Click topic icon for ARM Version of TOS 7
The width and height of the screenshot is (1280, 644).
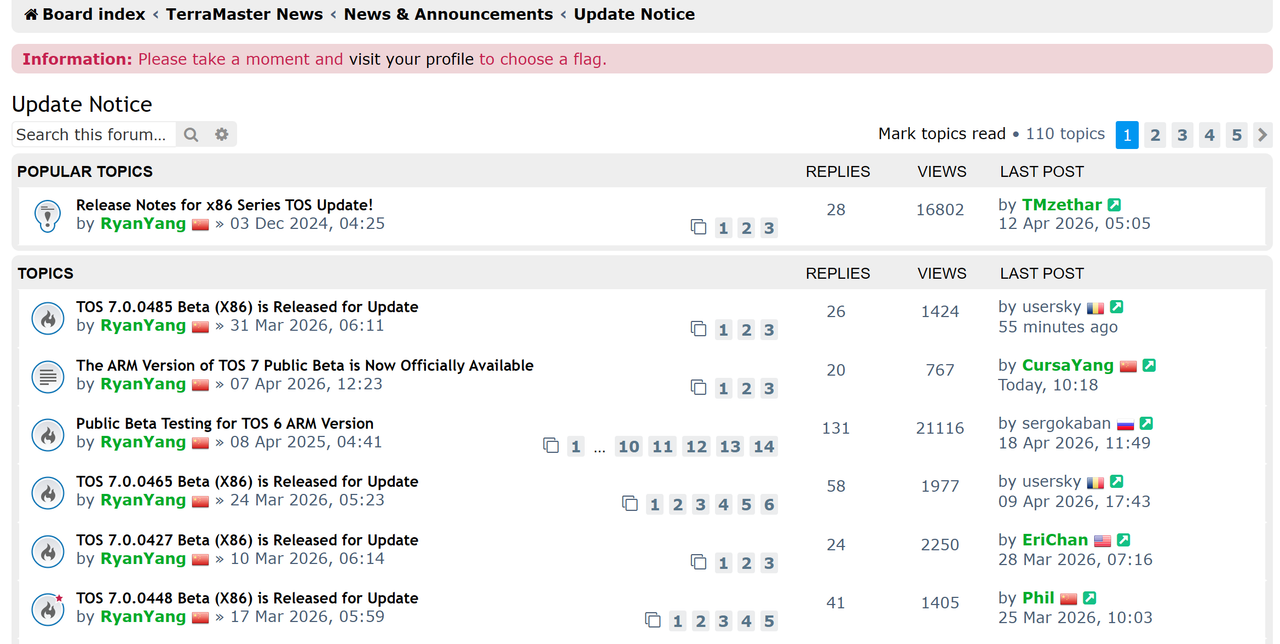pos(47,376)
